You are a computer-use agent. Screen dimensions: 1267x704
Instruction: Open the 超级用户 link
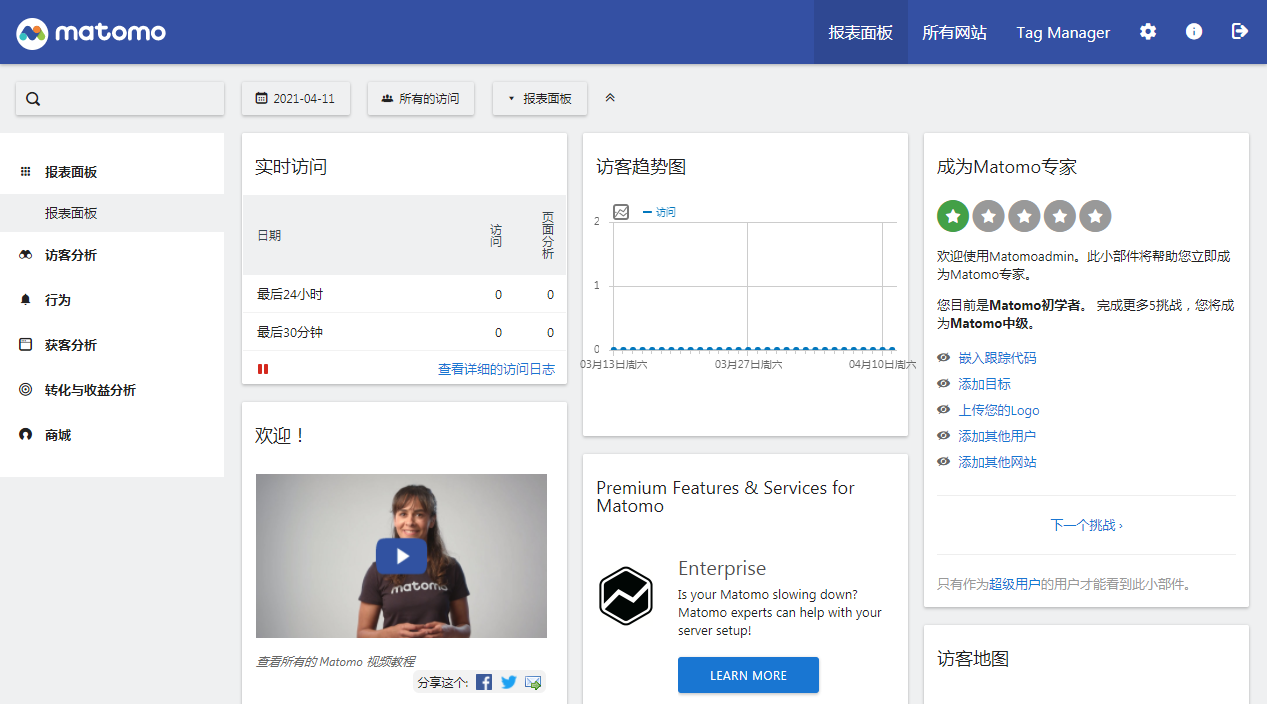pyautogui.click(x=1015, y=584)
